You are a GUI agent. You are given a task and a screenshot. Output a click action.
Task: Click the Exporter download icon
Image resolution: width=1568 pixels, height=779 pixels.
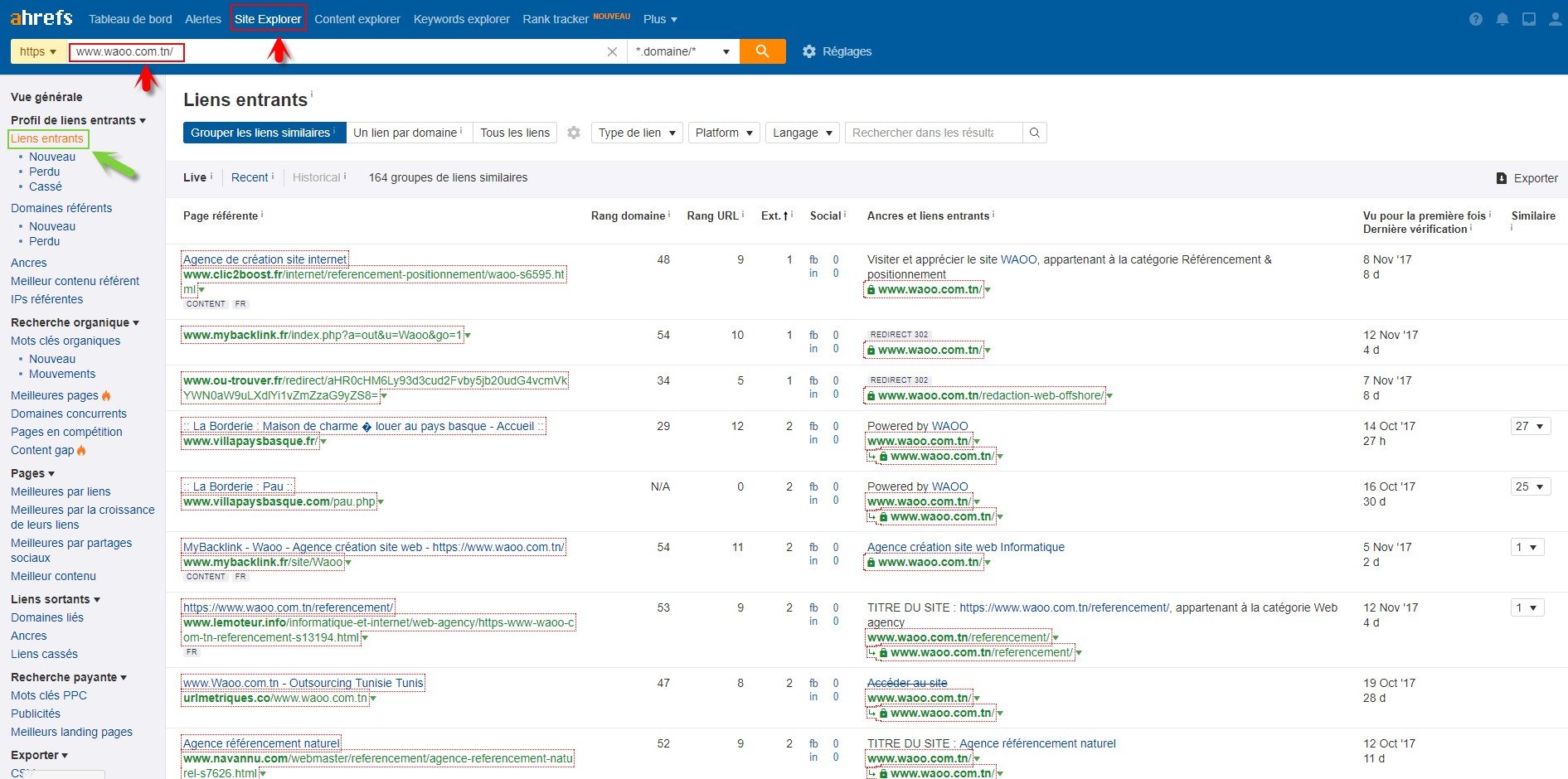click(x=1502, y=178)
